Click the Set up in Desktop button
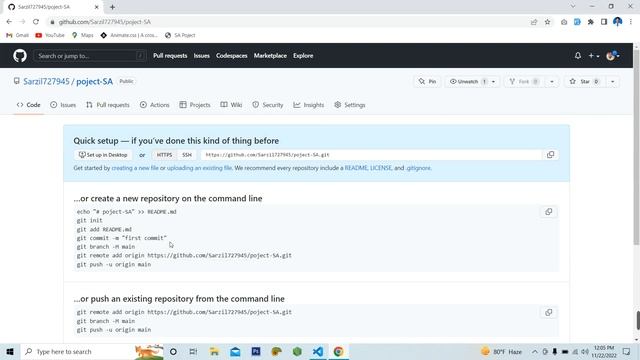This screenshot has width=640, height=360. [x=103, y=155]
